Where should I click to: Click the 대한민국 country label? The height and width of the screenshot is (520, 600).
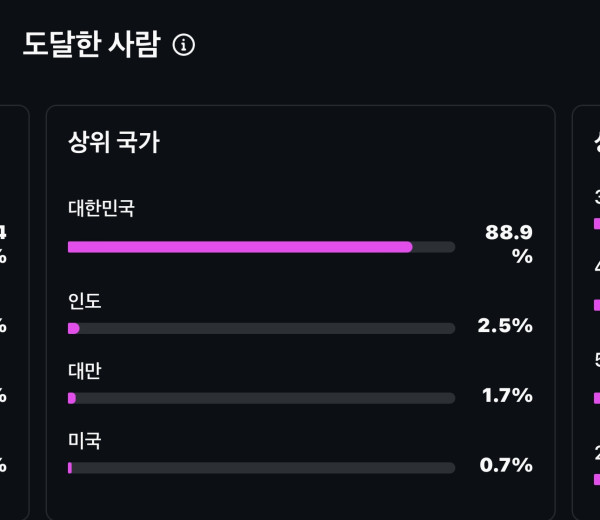[x=101, y=208]
